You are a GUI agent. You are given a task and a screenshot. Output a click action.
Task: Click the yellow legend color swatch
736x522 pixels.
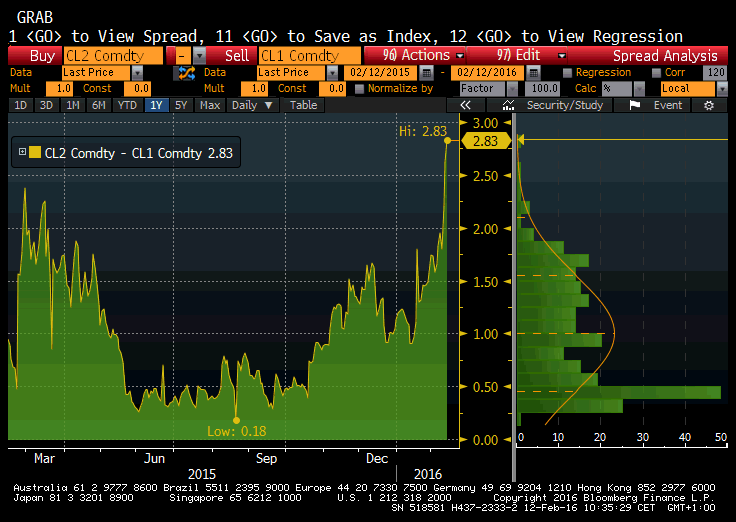coord(35,152)
